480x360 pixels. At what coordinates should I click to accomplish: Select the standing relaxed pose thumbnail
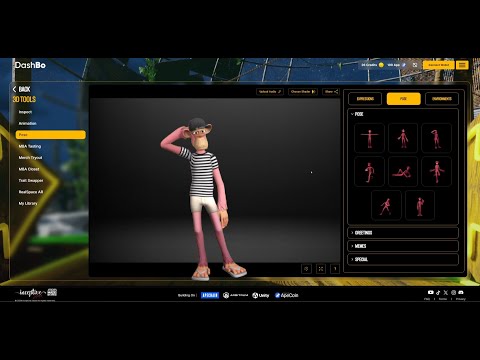pyautogui.click(x=403, y=138)
